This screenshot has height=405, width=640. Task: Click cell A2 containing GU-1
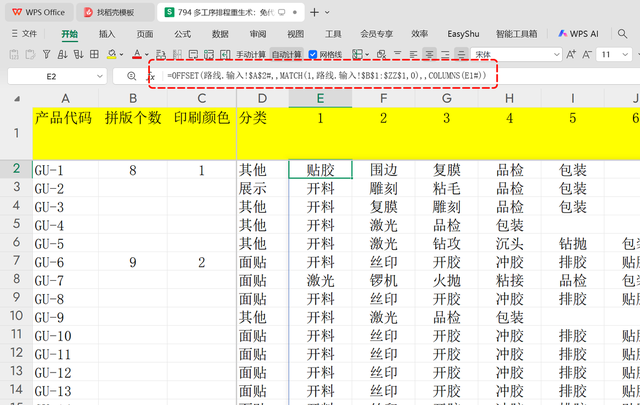(x=65, y=170)
